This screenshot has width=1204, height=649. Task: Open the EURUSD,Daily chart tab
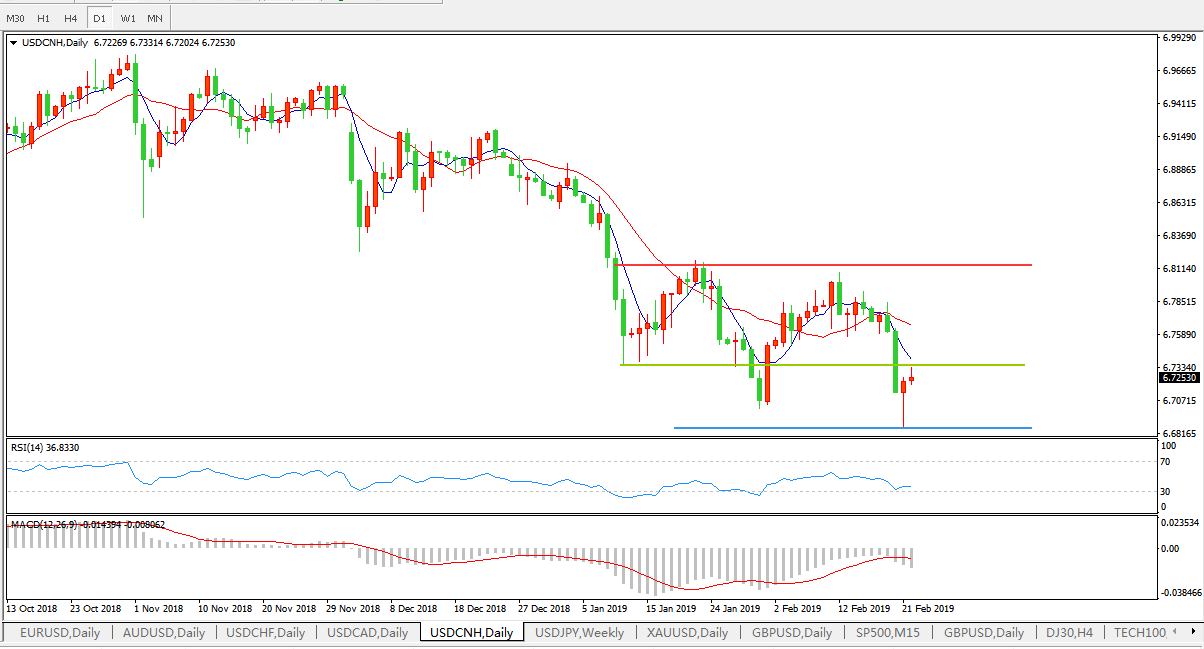57,632
